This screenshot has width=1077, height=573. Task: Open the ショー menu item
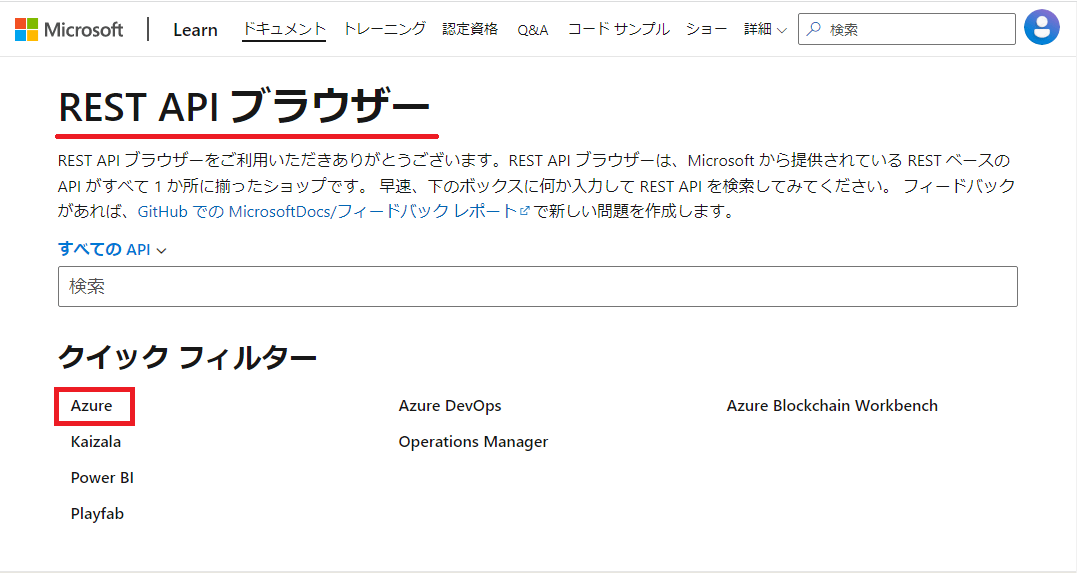pyautogui.click(x=706, y=29)
